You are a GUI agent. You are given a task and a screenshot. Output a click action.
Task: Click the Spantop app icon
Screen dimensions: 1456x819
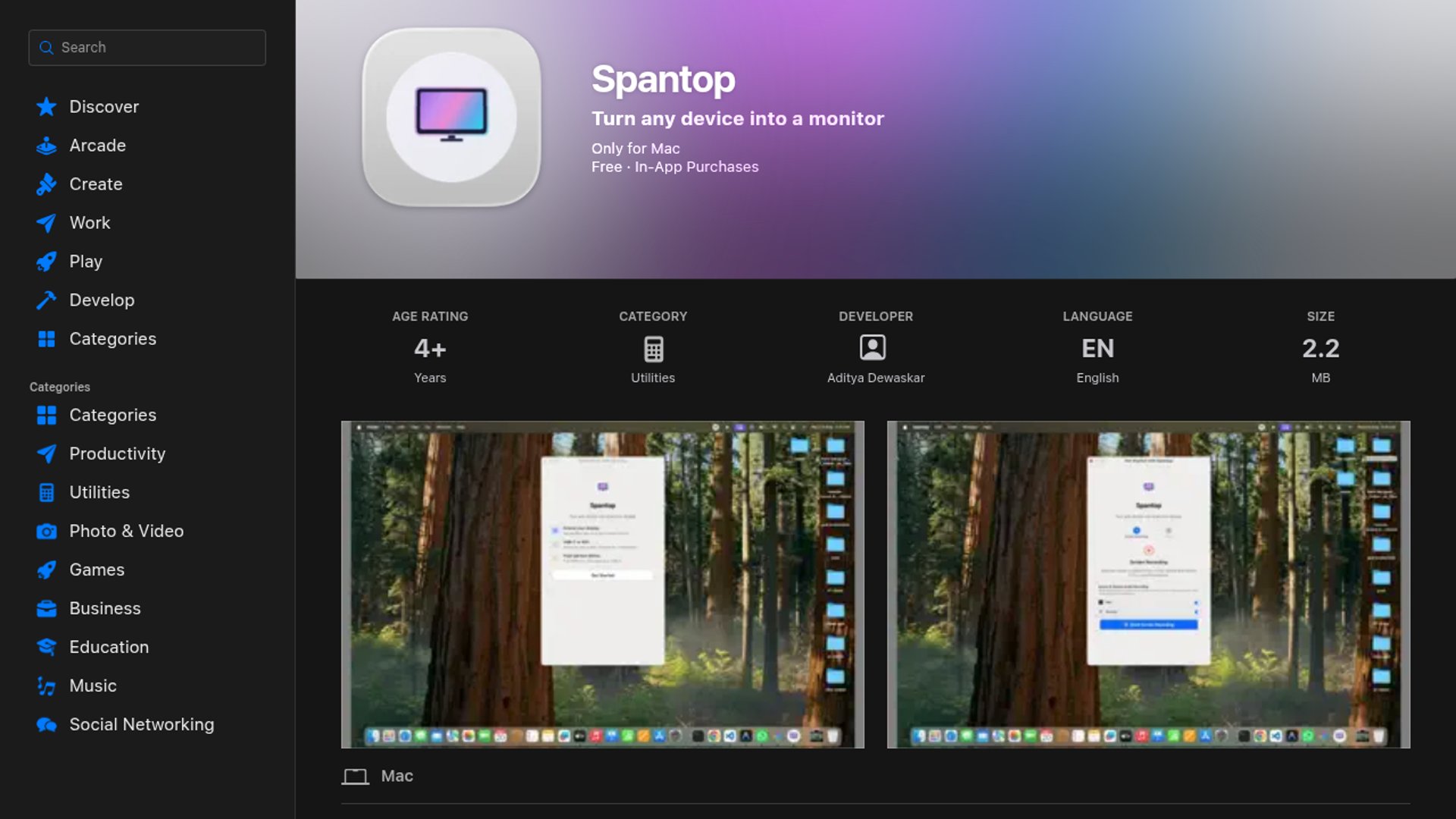[451, 118]
